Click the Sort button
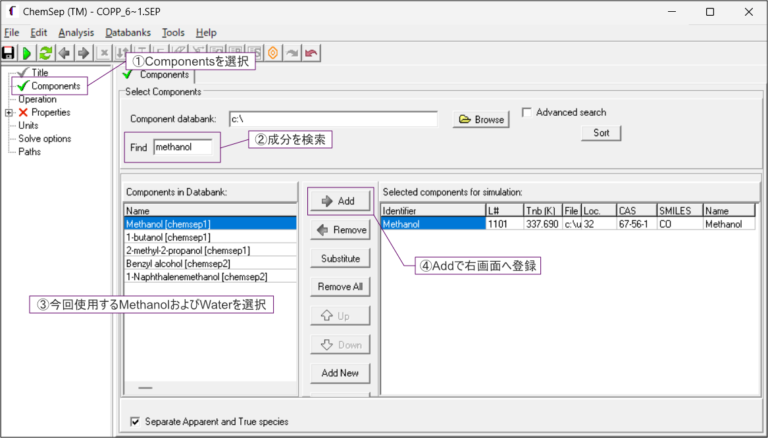The height and width of the screenshot is (438, 768). tap(601, 133)
